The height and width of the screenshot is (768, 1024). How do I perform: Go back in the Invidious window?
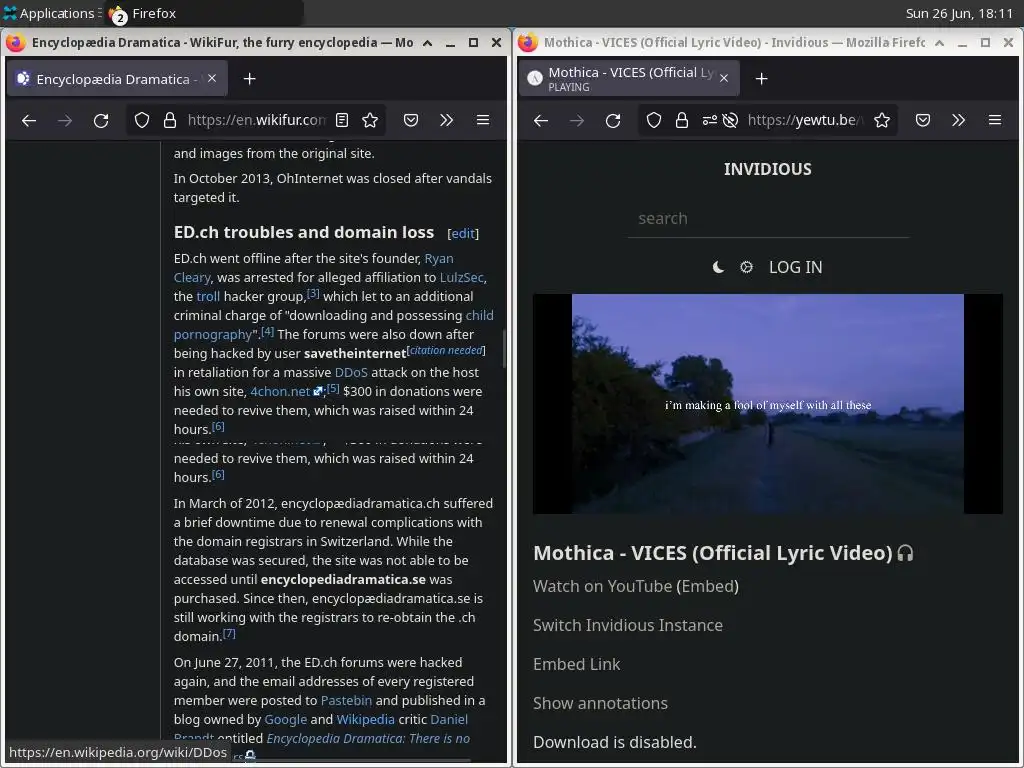point(541,120)
